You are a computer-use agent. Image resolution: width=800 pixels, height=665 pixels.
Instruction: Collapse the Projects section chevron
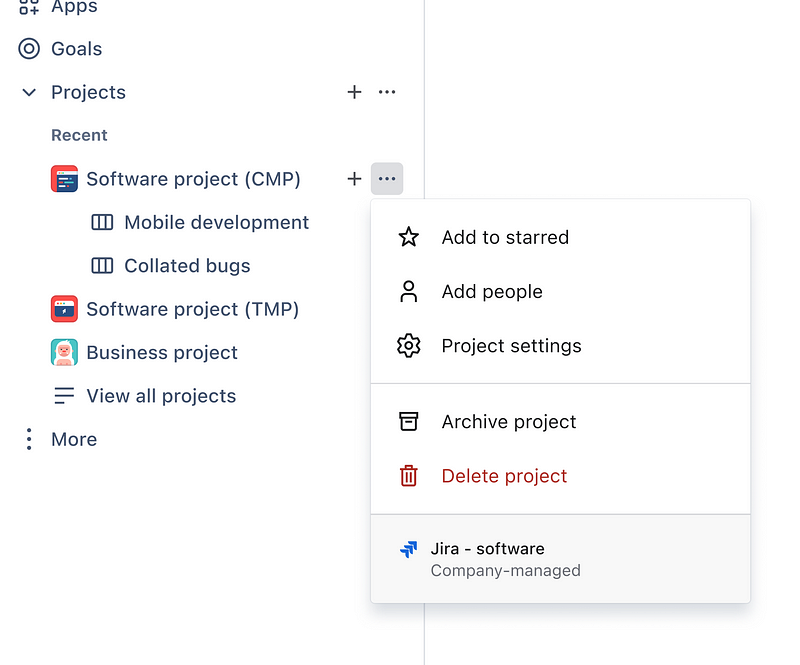pos(29,92)
